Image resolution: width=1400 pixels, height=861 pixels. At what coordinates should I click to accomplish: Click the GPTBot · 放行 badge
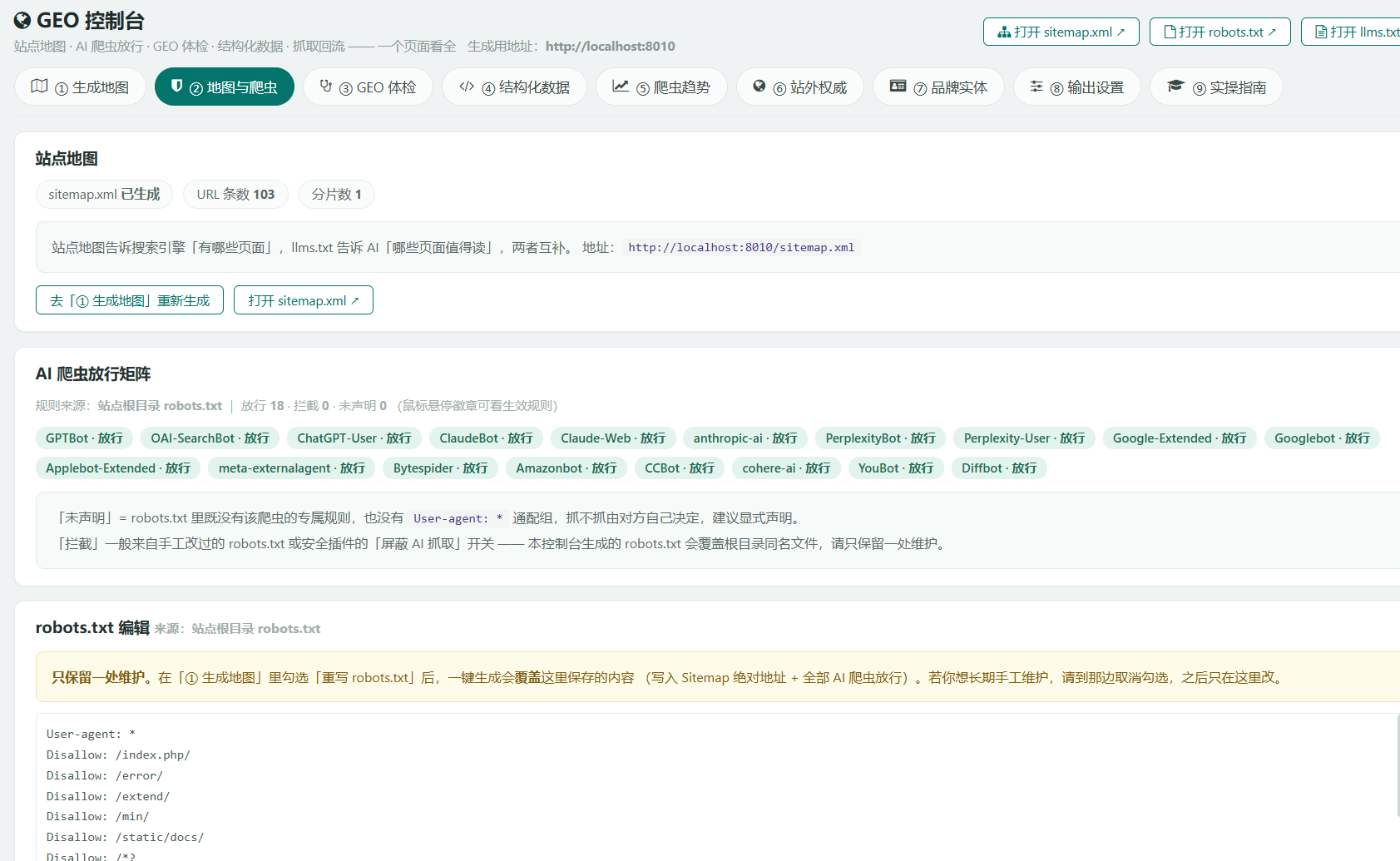pos(84,438)
